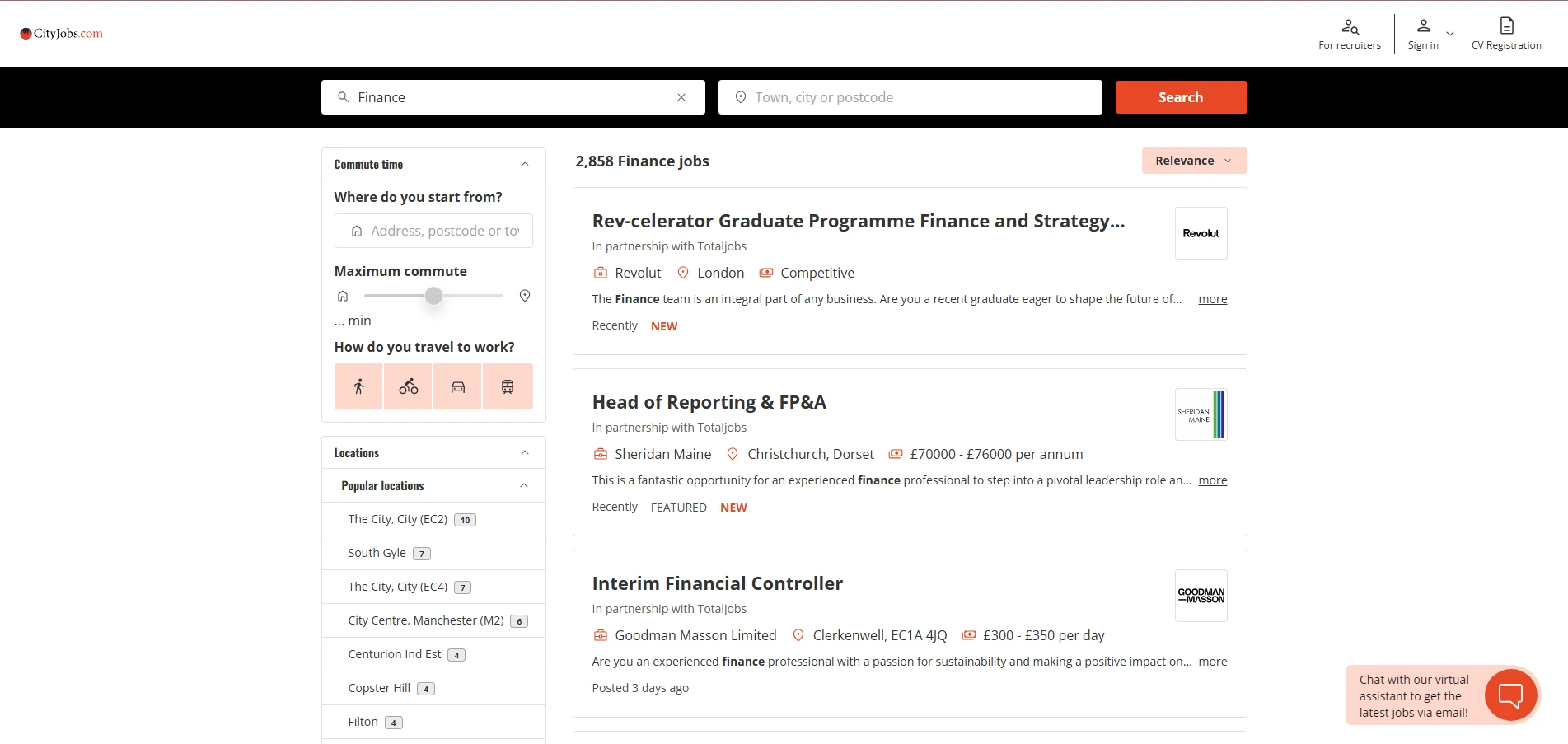
Task: Click the home icon beside the commute slider
Action: coord(343,296)
